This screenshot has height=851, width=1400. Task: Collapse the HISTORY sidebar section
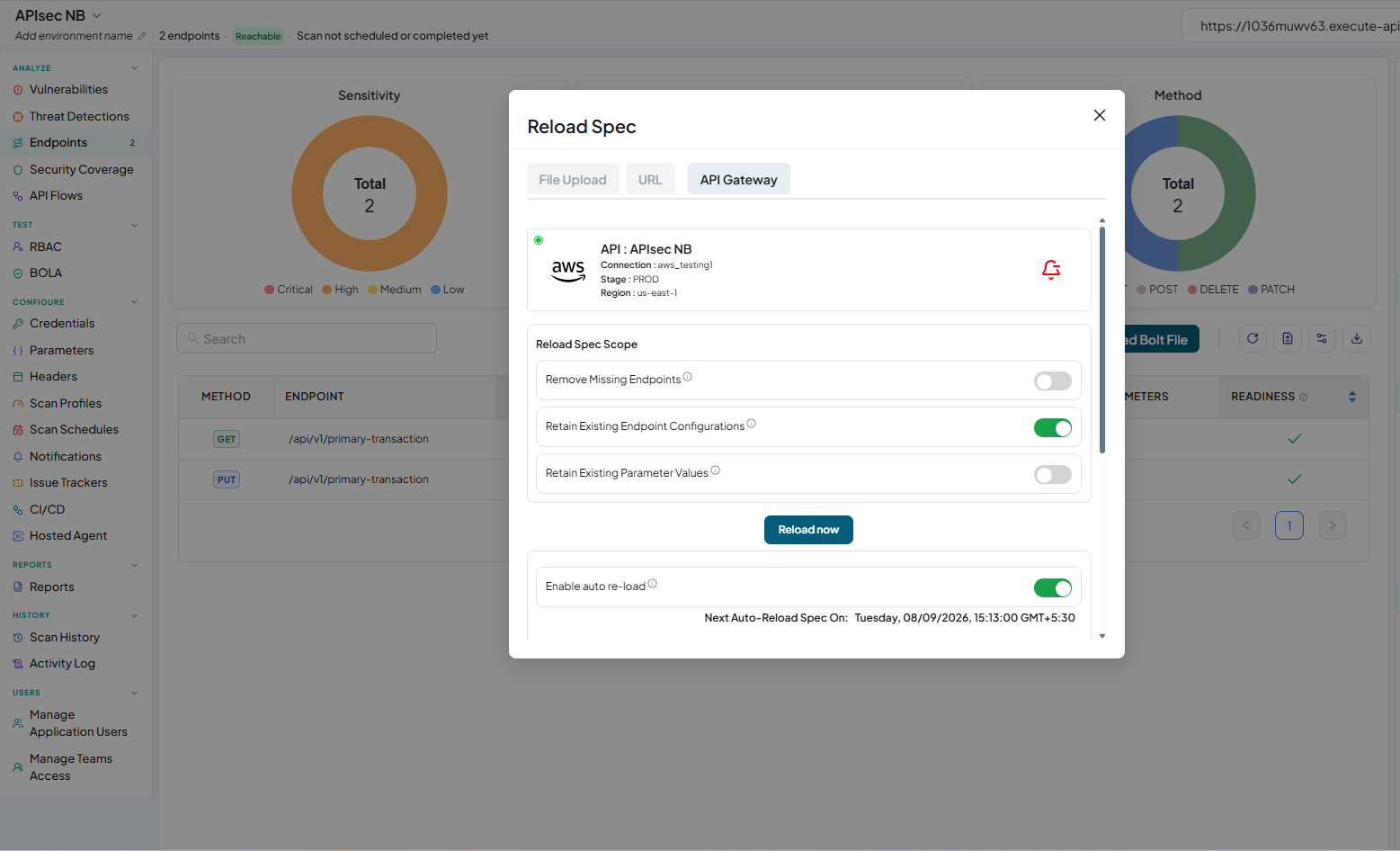pyautogui.click(x=135, y=615)
